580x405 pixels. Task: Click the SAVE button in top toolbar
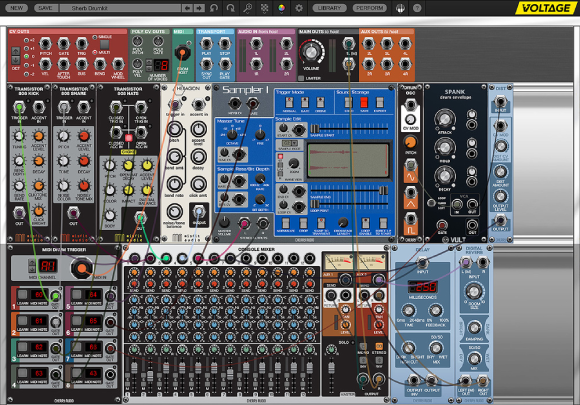pyautogui.click(x=45, y=8)
